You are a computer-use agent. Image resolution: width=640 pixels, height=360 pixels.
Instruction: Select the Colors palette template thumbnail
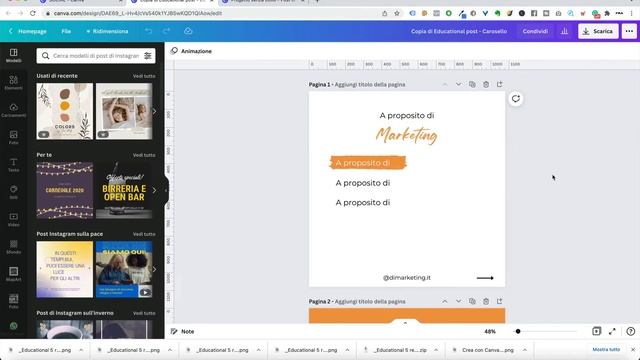click(64, 111)
